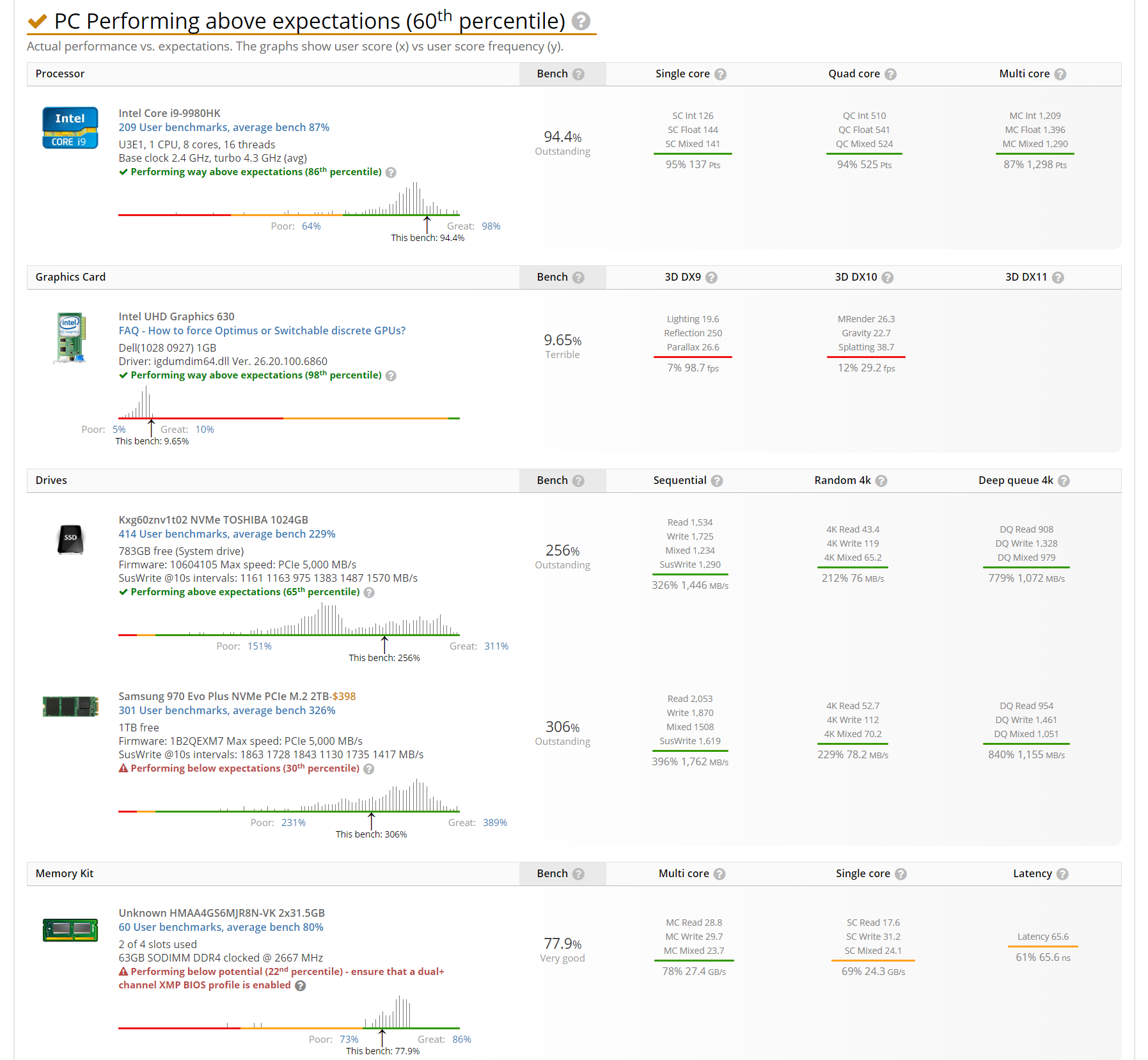Viewport: 1148px width, 1060px height.
Task: Click 840% 1,155 MB/s deep queue result
Action: pyautogui.click(x=1026, y=755)
